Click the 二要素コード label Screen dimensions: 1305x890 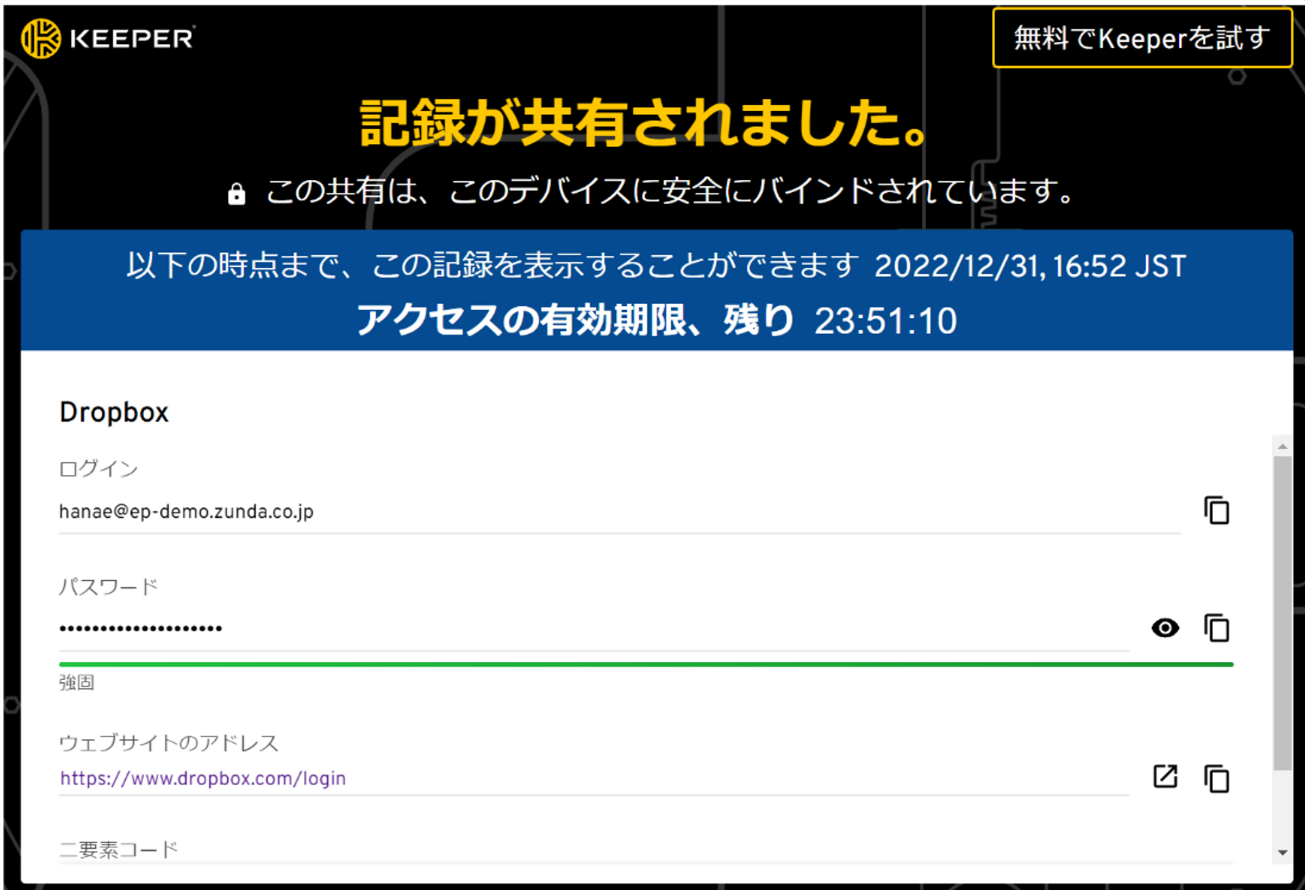pyautogui.click(x=119, y=850)
